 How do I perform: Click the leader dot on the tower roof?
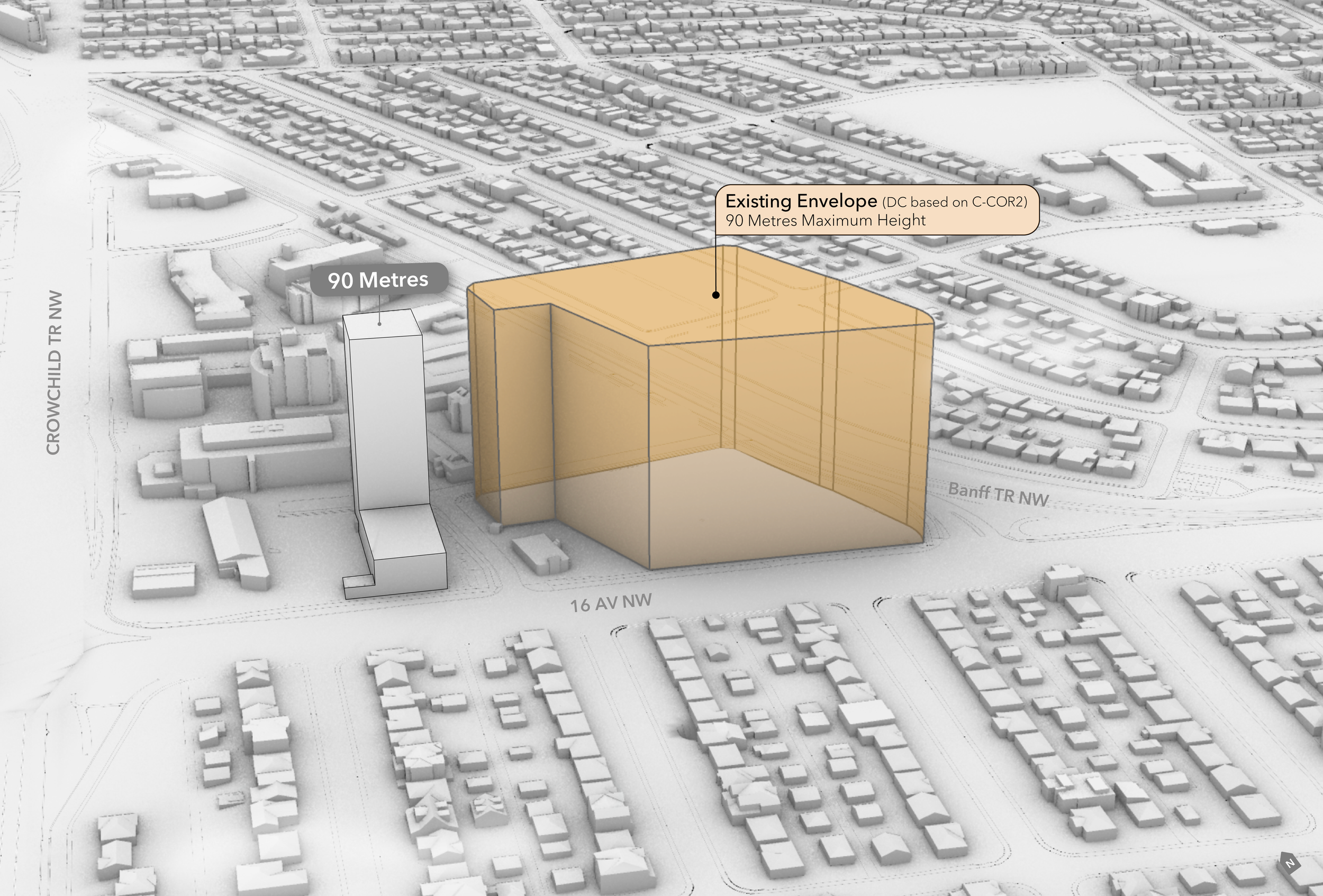pos(380,324)
